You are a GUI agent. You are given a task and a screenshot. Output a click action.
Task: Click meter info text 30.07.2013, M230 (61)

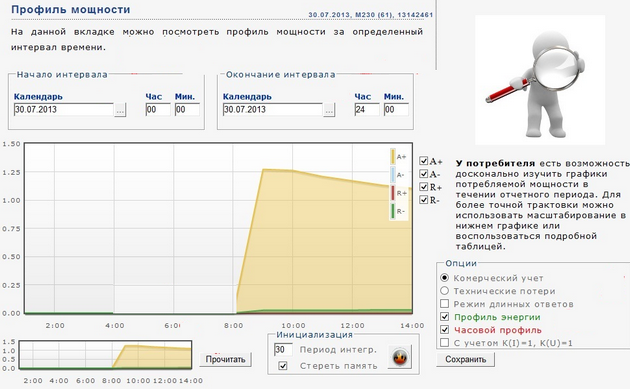370,14
